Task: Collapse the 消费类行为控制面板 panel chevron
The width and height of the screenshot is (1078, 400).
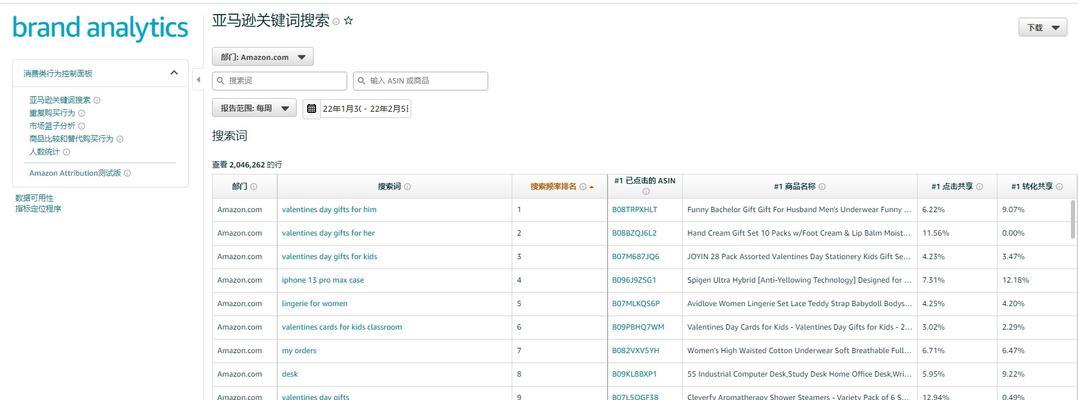Action: click(174, 73)
